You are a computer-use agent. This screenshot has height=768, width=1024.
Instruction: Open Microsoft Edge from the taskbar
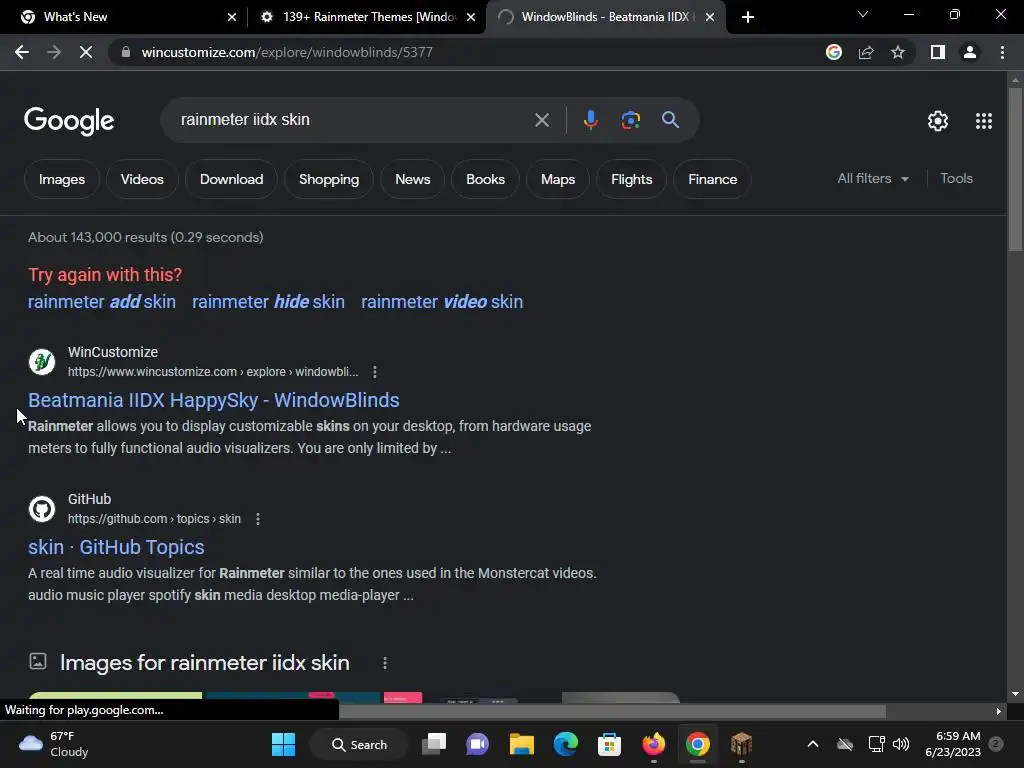click(566, 744)
